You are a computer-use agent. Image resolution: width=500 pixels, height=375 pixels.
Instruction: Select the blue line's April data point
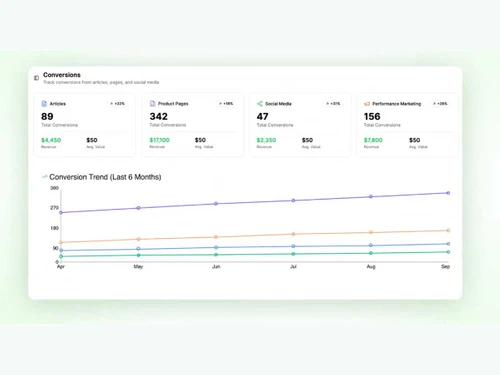click(x=61, y=250)
